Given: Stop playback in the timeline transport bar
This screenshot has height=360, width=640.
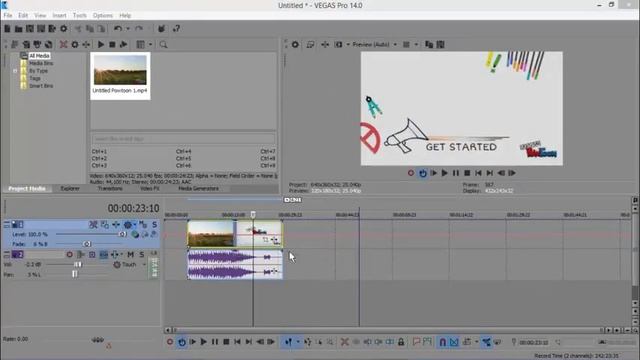Looking at the screenshot, I should tap(226, 342).
